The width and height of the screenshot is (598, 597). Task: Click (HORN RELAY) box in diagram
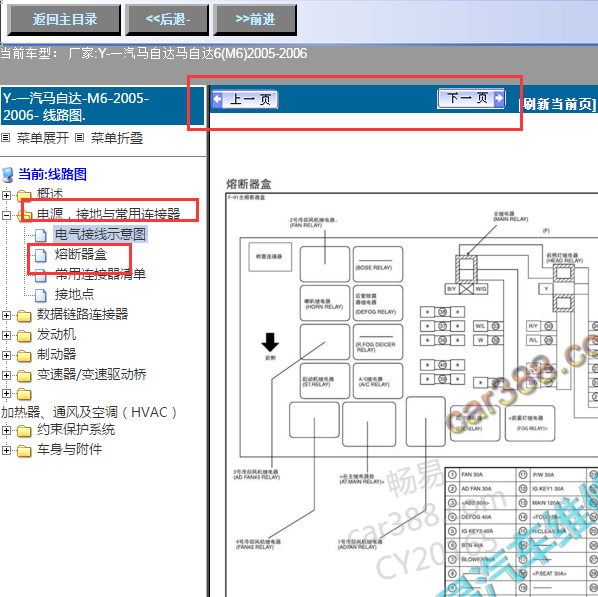[x=325, y=303]
